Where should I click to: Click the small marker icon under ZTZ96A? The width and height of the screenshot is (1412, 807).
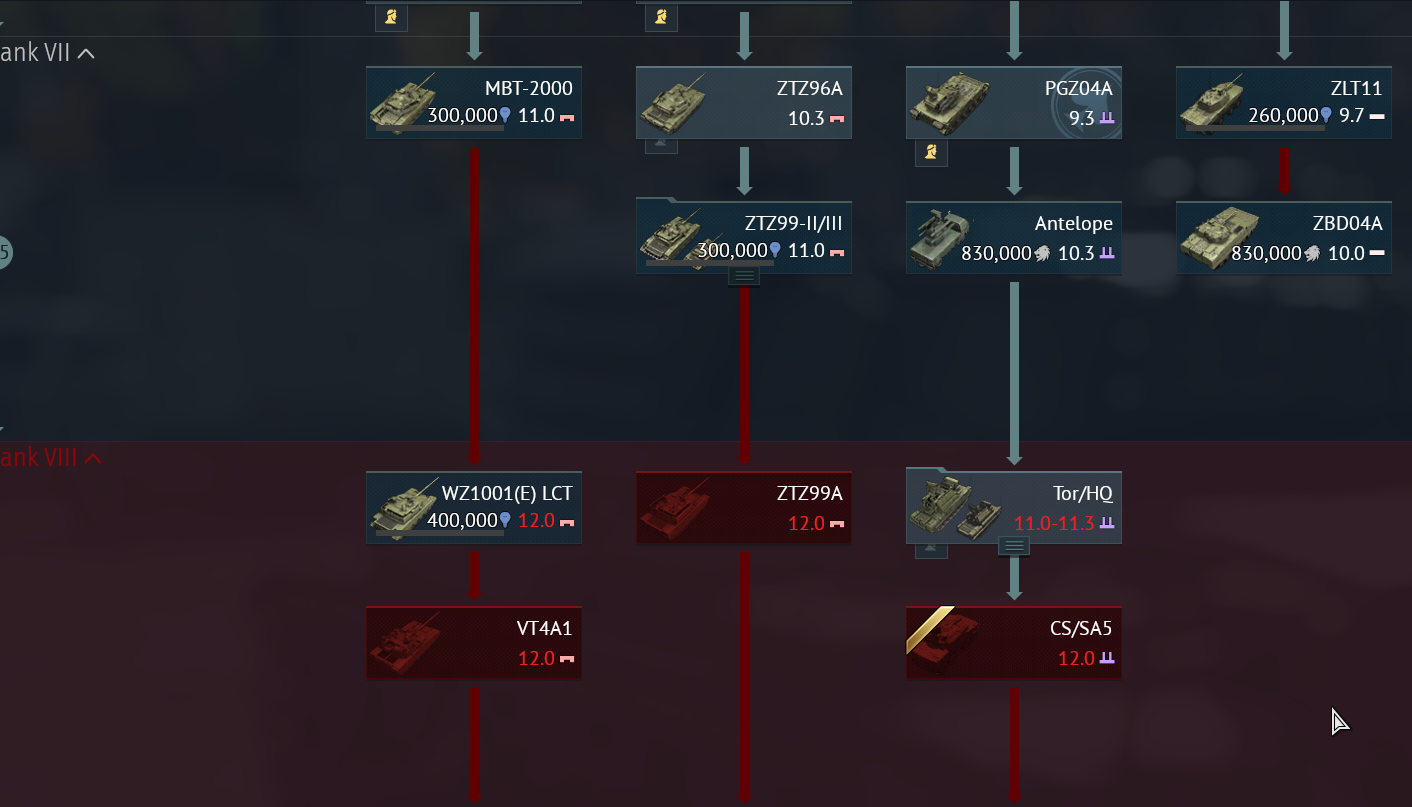[661, 145]
